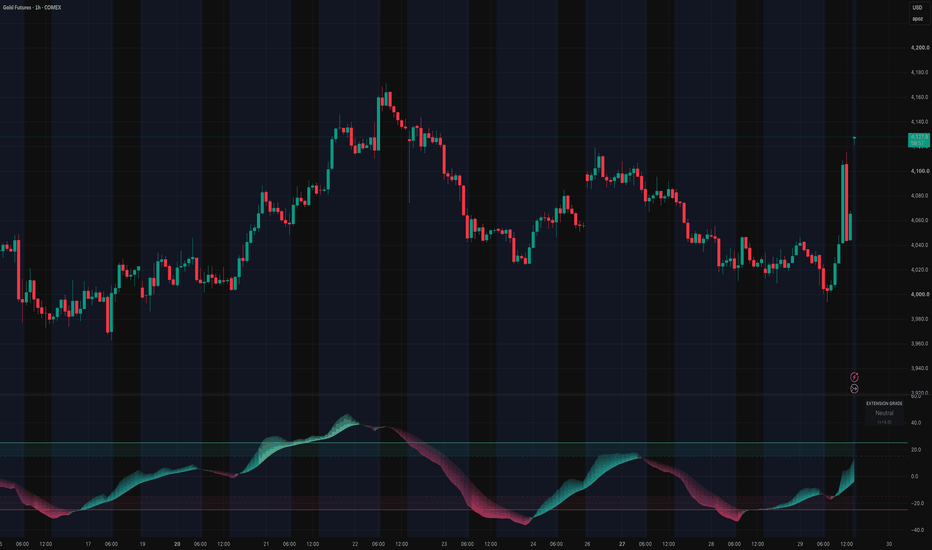The width and height of the screenshot is (932, 550).
Task: Click the bold 4,000.0 price axis label
Action: pyautogui.click(x=920, y=294)
